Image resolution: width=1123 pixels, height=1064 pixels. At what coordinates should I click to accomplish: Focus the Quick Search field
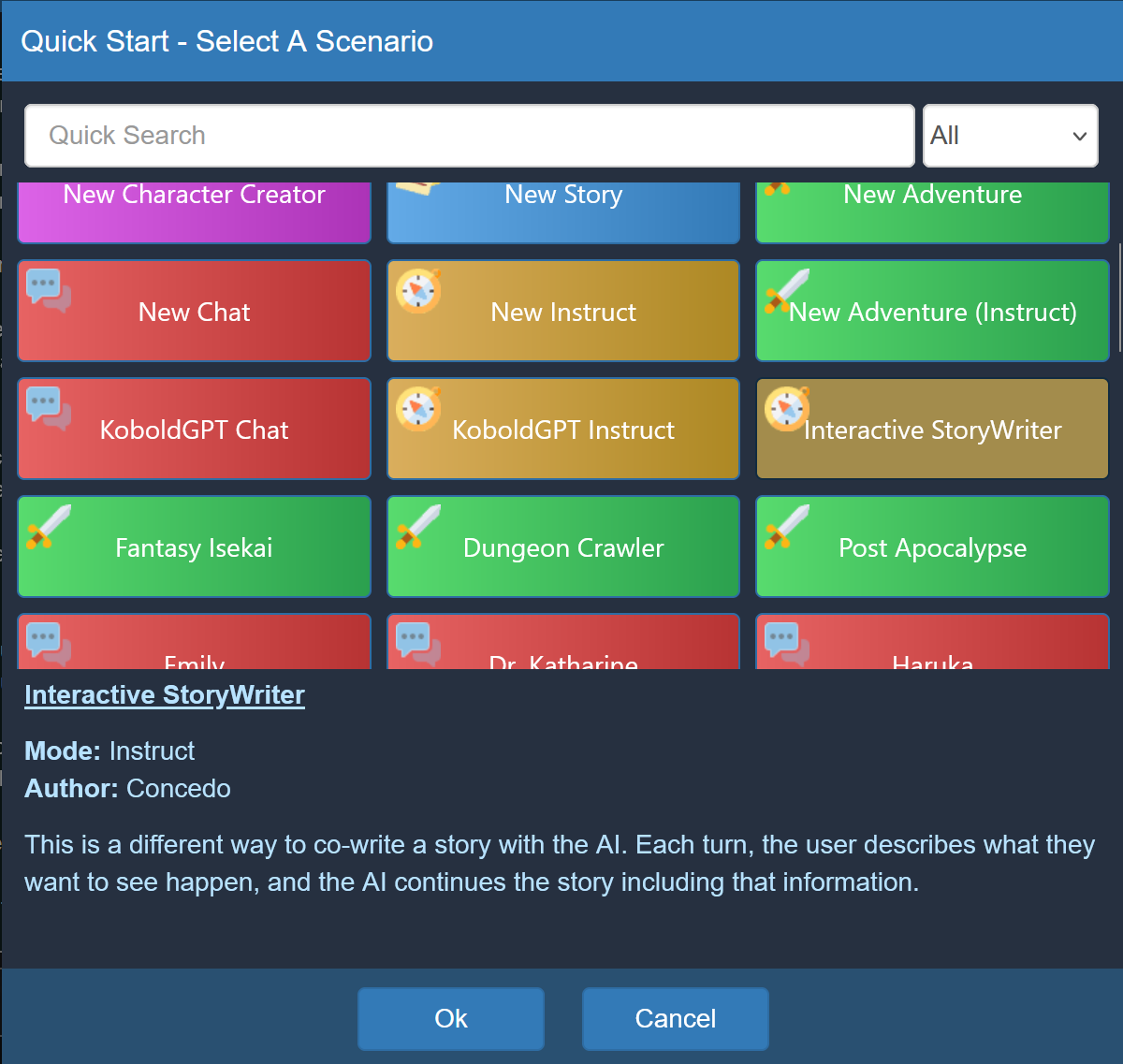click(470, 136)
